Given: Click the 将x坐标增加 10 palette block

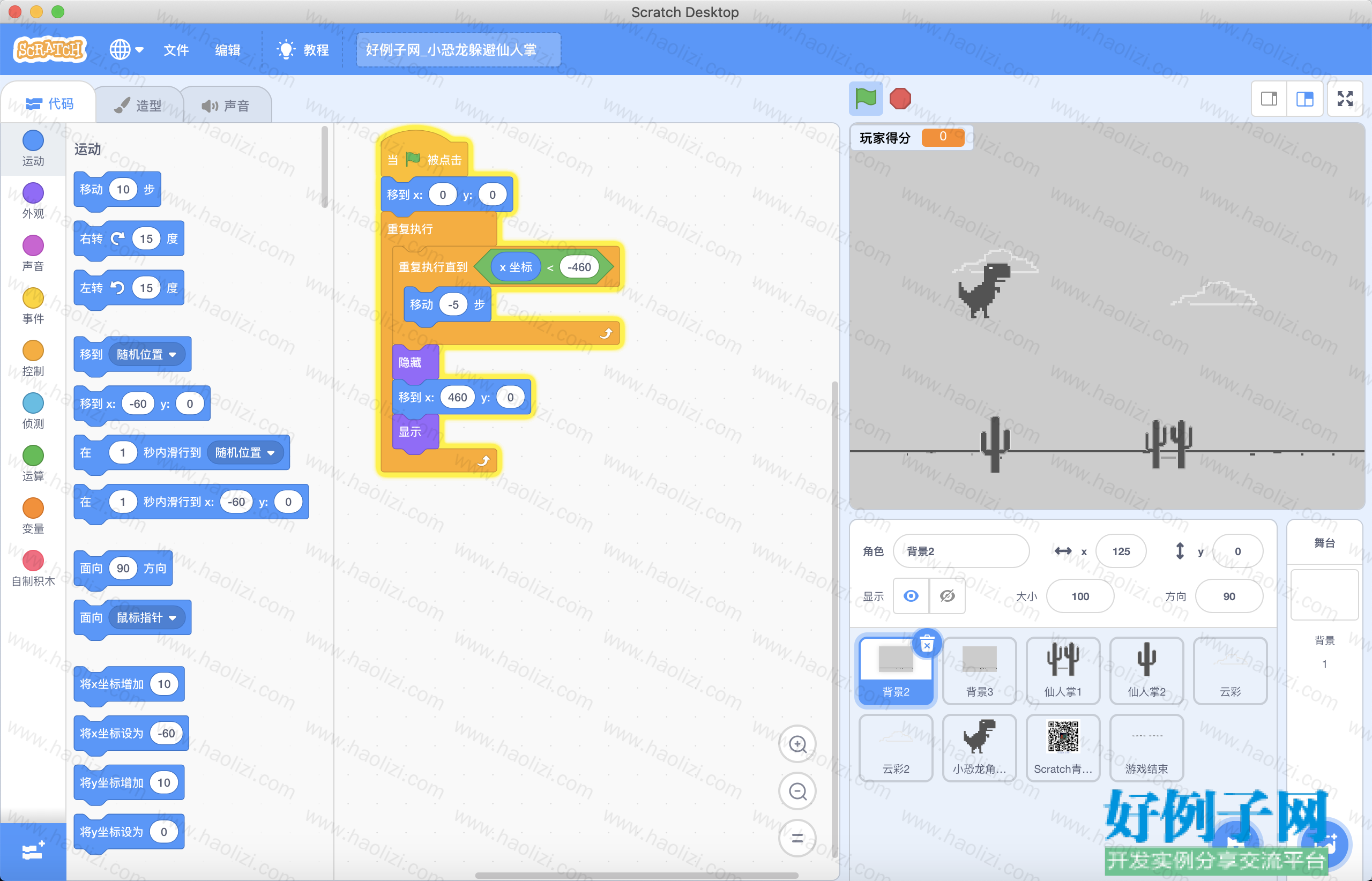Looking at the screenshot, I should (129, 684).
